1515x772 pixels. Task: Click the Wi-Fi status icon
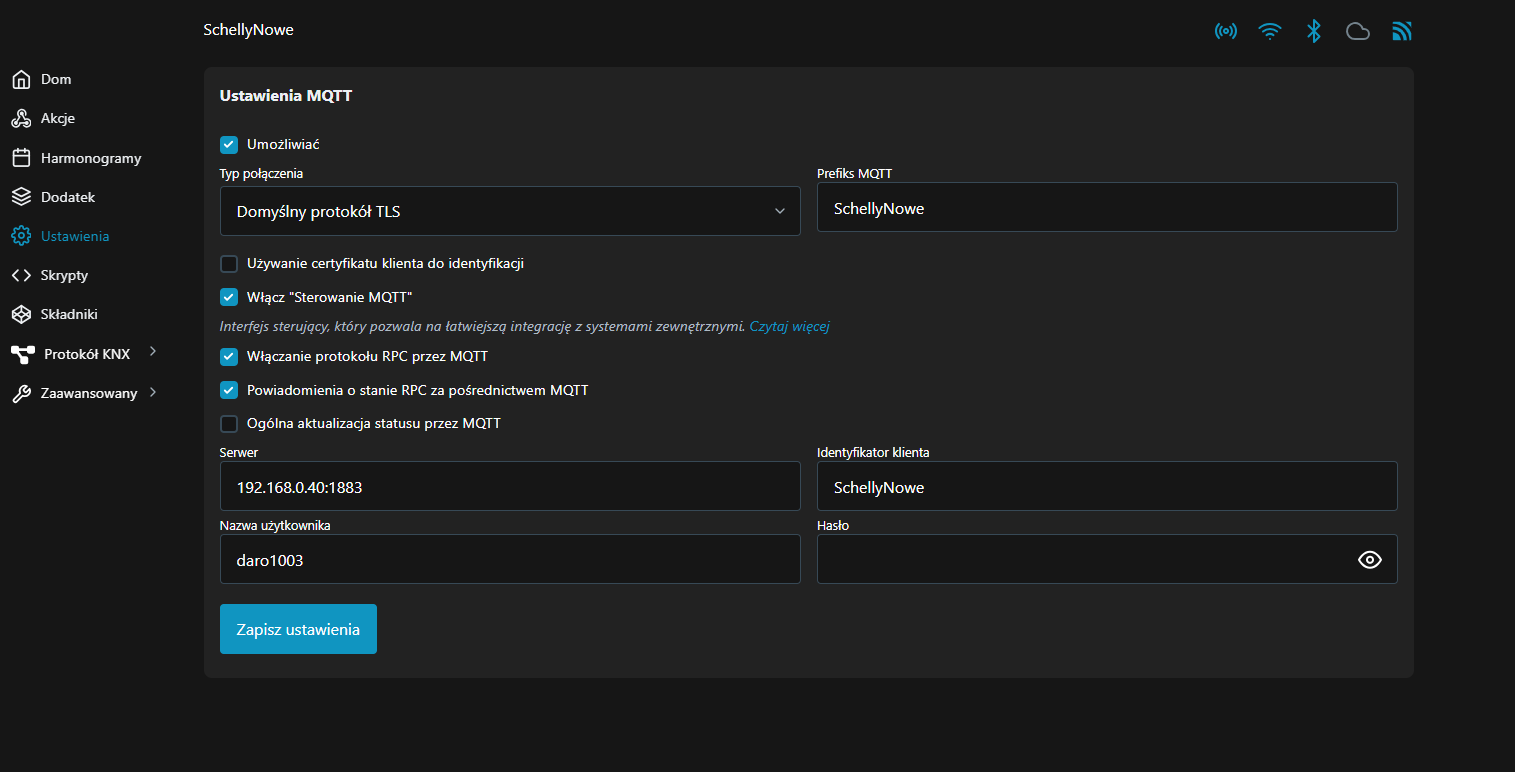pos(1270,31)
